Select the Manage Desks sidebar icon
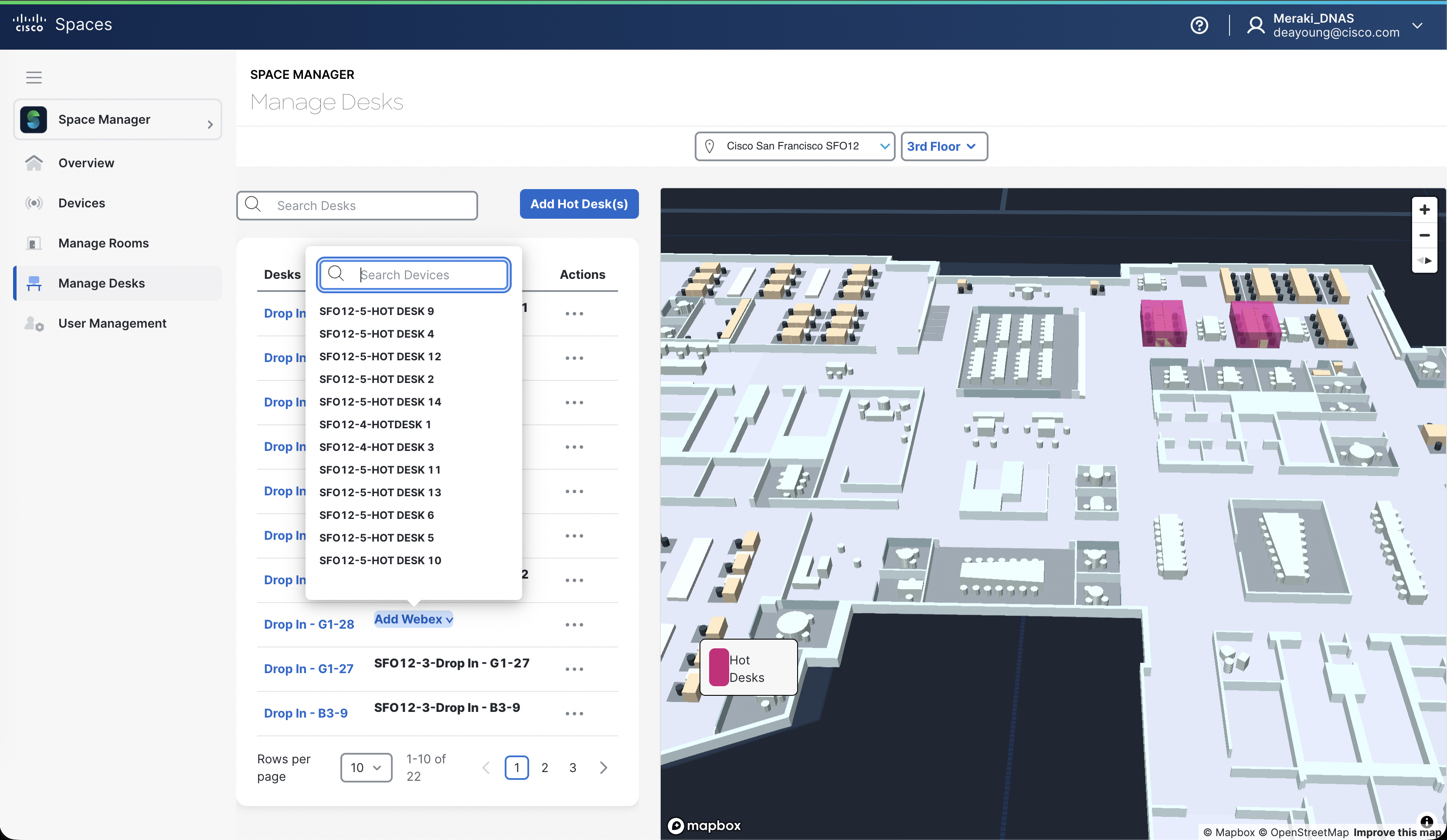The height and width of the screenshot is (840, 1447). point(34,283)
